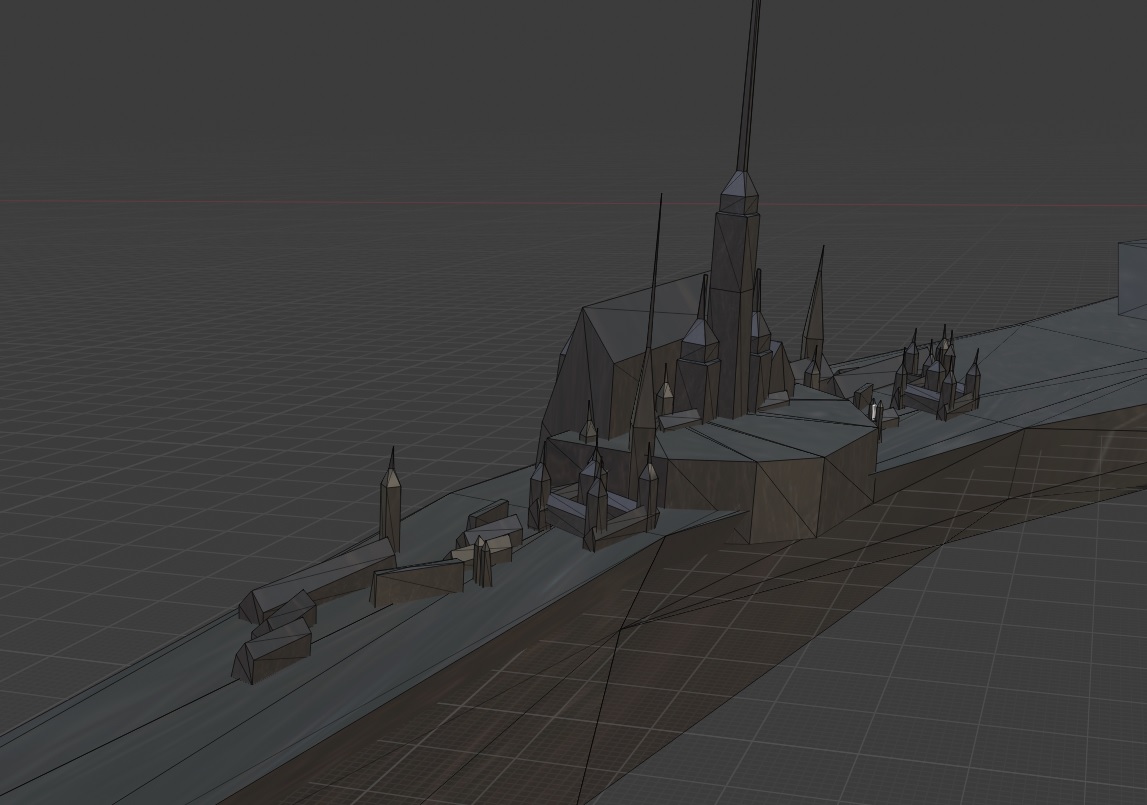Image resolution: width=1147 pixels, height=805 pixels.
Task: Click the box object at the right edge
Action: click(x=1132, y=278)
